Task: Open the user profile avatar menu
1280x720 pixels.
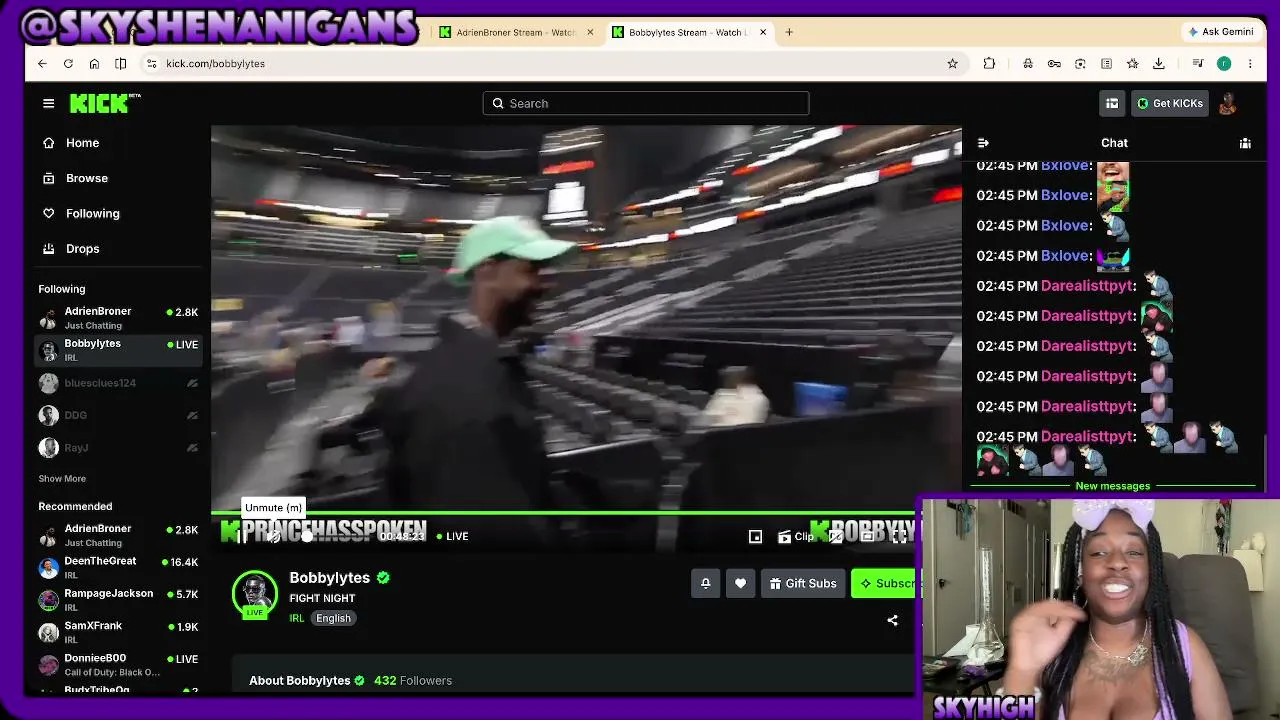Action: point(1228,103)
